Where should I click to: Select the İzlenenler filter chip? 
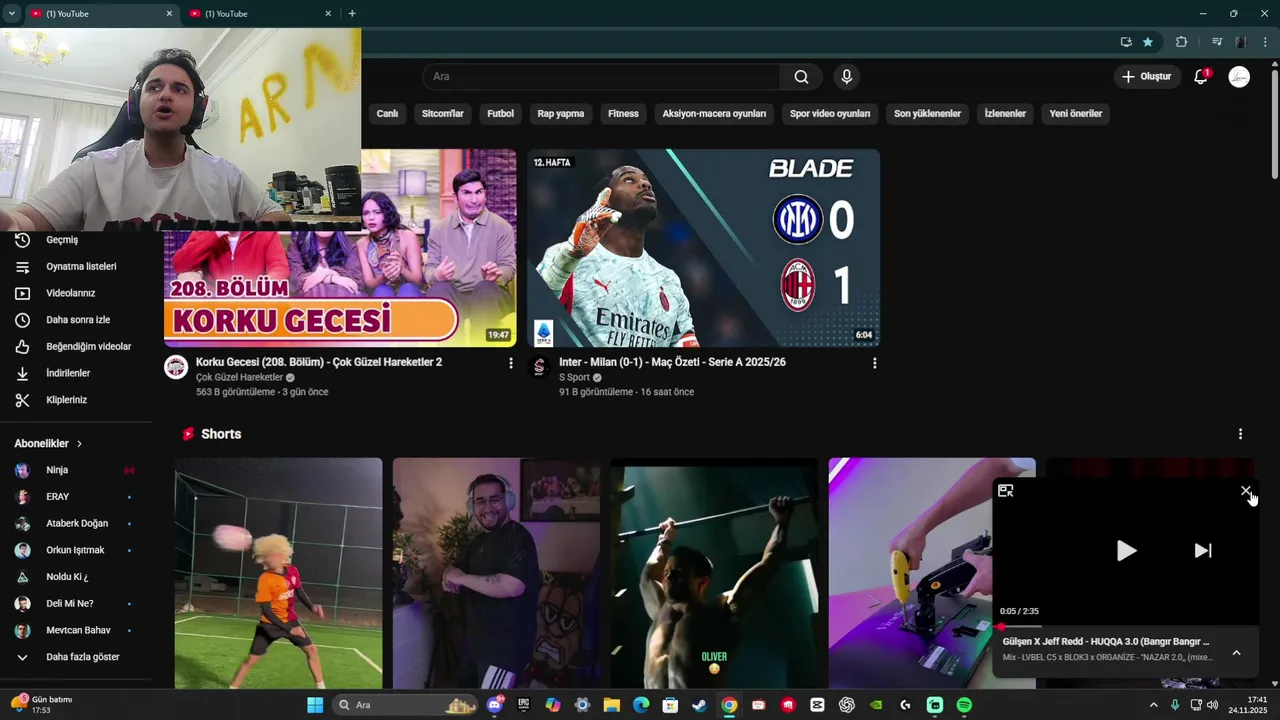[1005, 114]
